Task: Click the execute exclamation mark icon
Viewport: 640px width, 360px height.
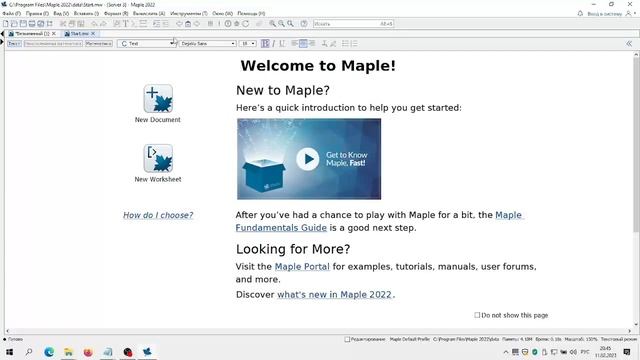Action: pyautogui.click(x=219, y=24)
